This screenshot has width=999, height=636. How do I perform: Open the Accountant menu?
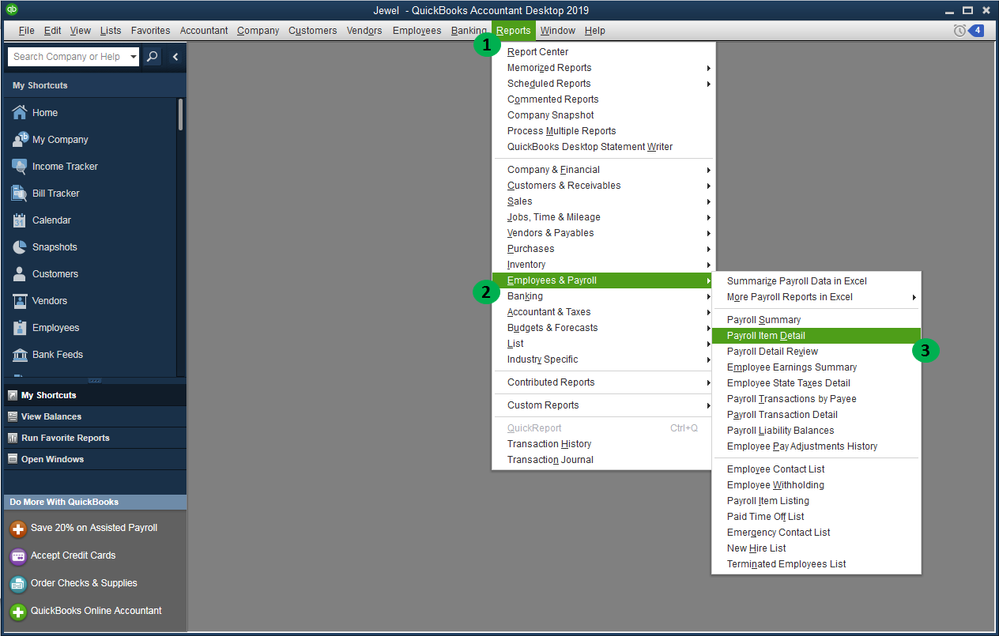203,31
